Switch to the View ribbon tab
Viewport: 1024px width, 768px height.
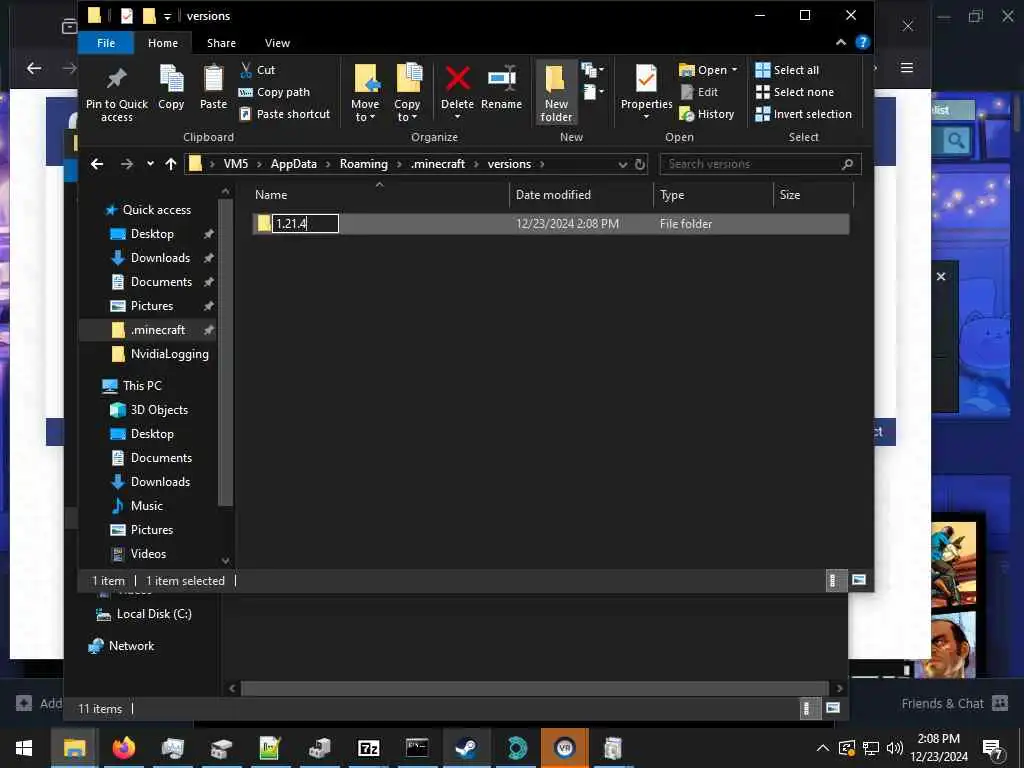(x=277, y=43)
